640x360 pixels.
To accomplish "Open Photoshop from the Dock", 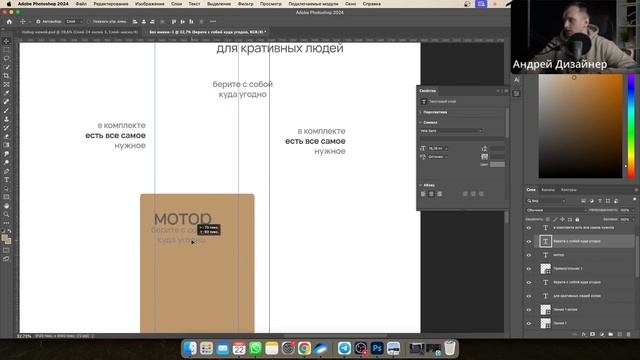I will tap(377, 348).
